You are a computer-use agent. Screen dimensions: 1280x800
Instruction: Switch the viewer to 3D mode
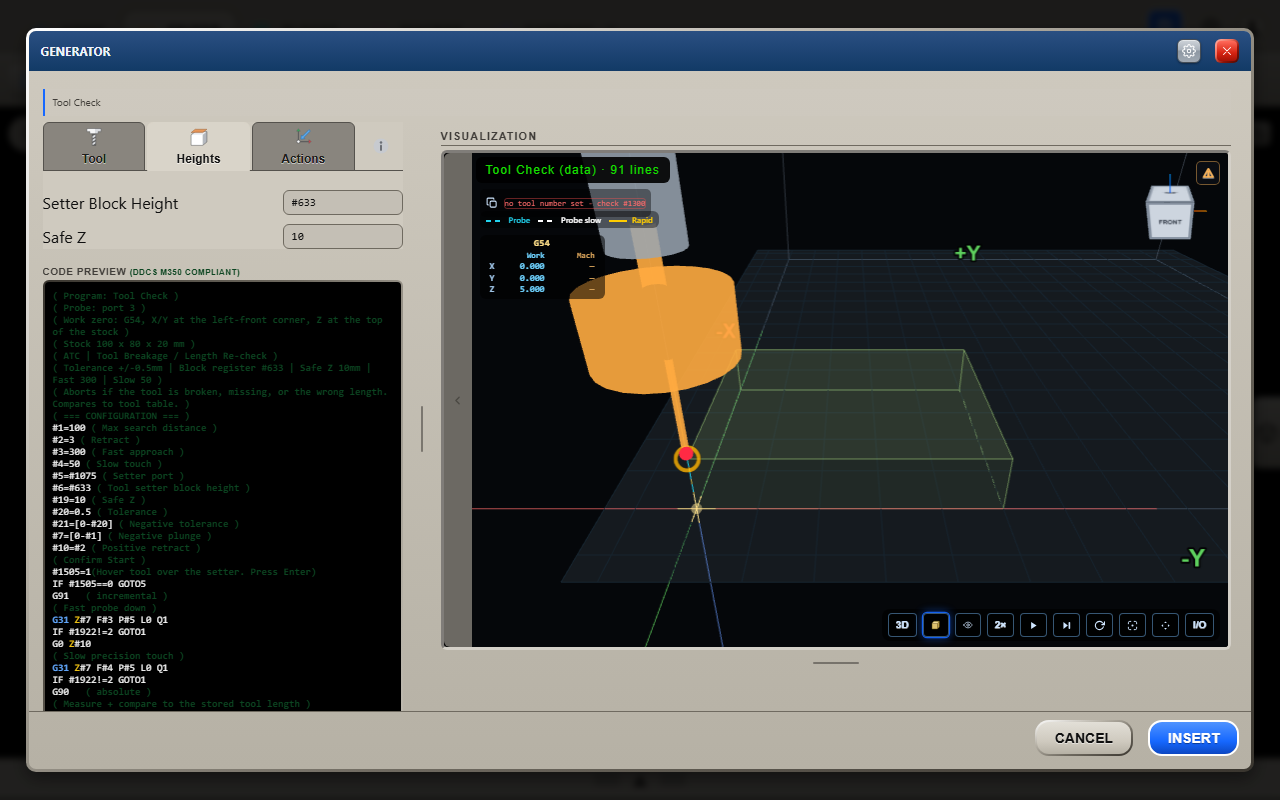point(902,625)
